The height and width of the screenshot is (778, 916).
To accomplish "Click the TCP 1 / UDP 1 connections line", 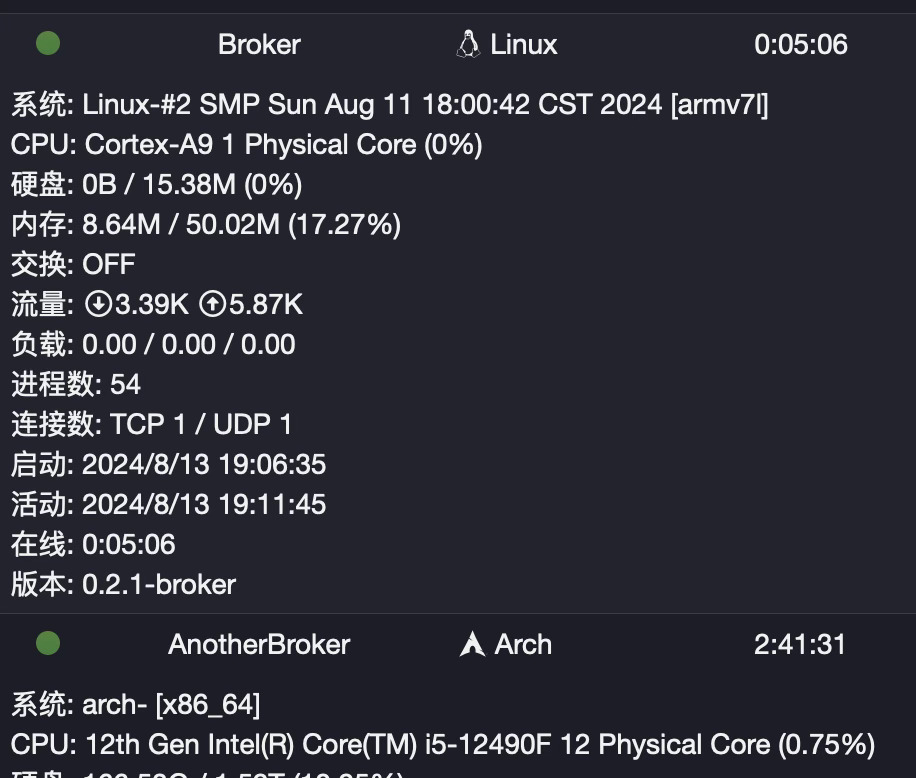I will [151, 424].
